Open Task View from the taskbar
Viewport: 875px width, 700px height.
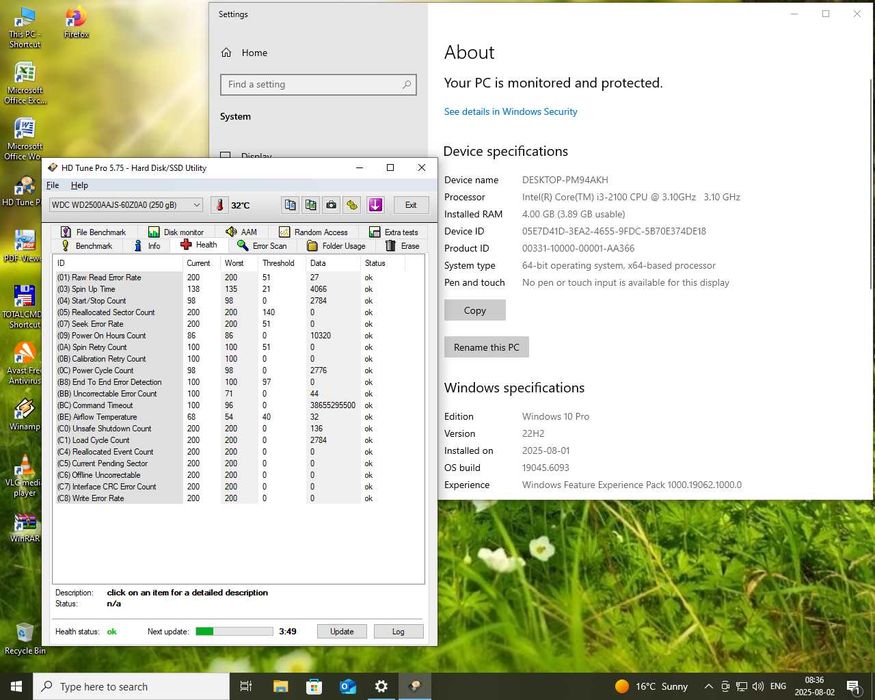click(246, 686)
